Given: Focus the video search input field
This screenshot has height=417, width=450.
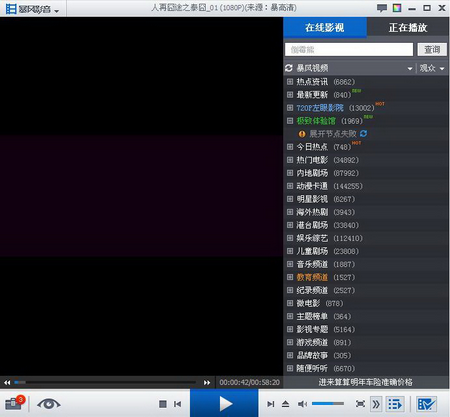Looking at the screenshot, I should pos(349,50).
